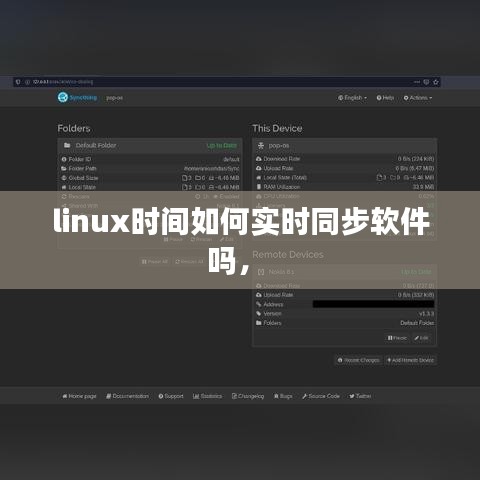Click the Syncthing logo in the navbar
This screenshot has height=480, width=480.
(77, 97)
